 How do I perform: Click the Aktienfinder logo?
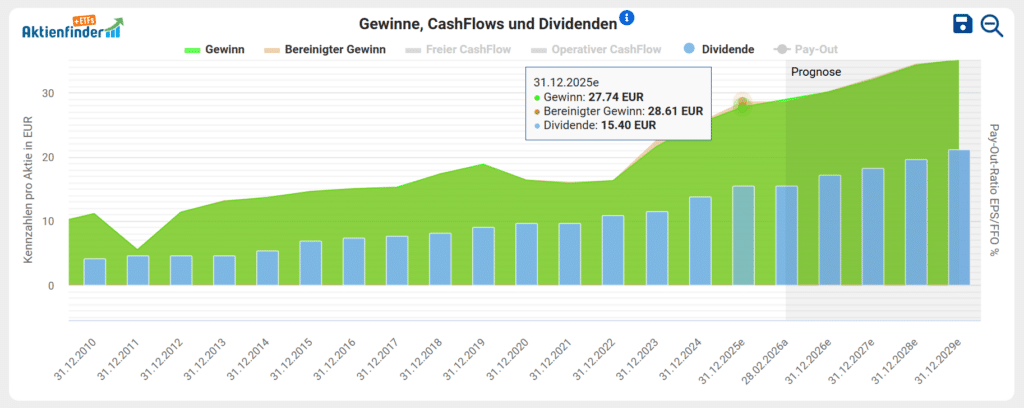point(72,28)
